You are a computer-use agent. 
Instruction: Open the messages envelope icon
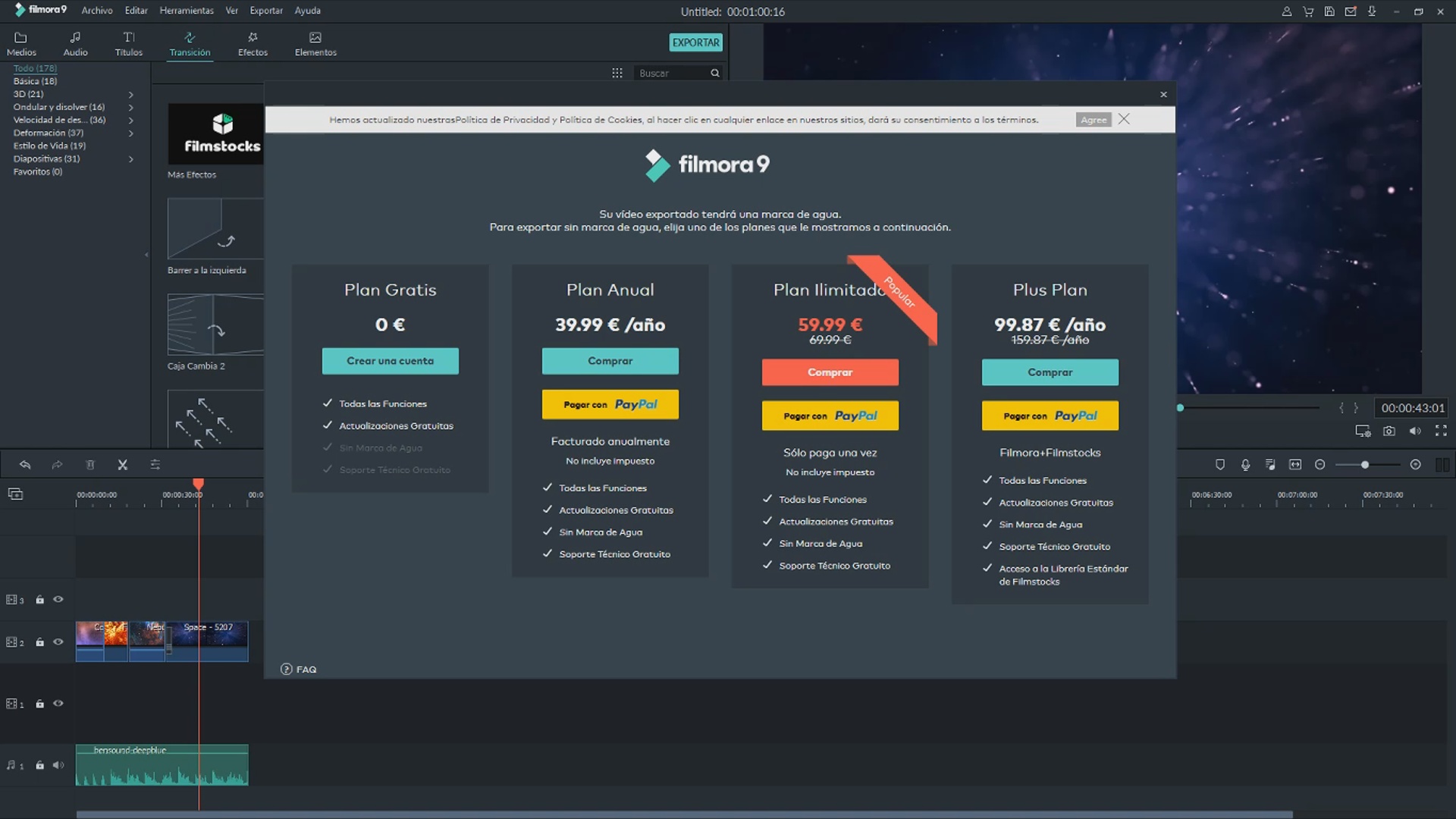click(x=1351, y=11)
